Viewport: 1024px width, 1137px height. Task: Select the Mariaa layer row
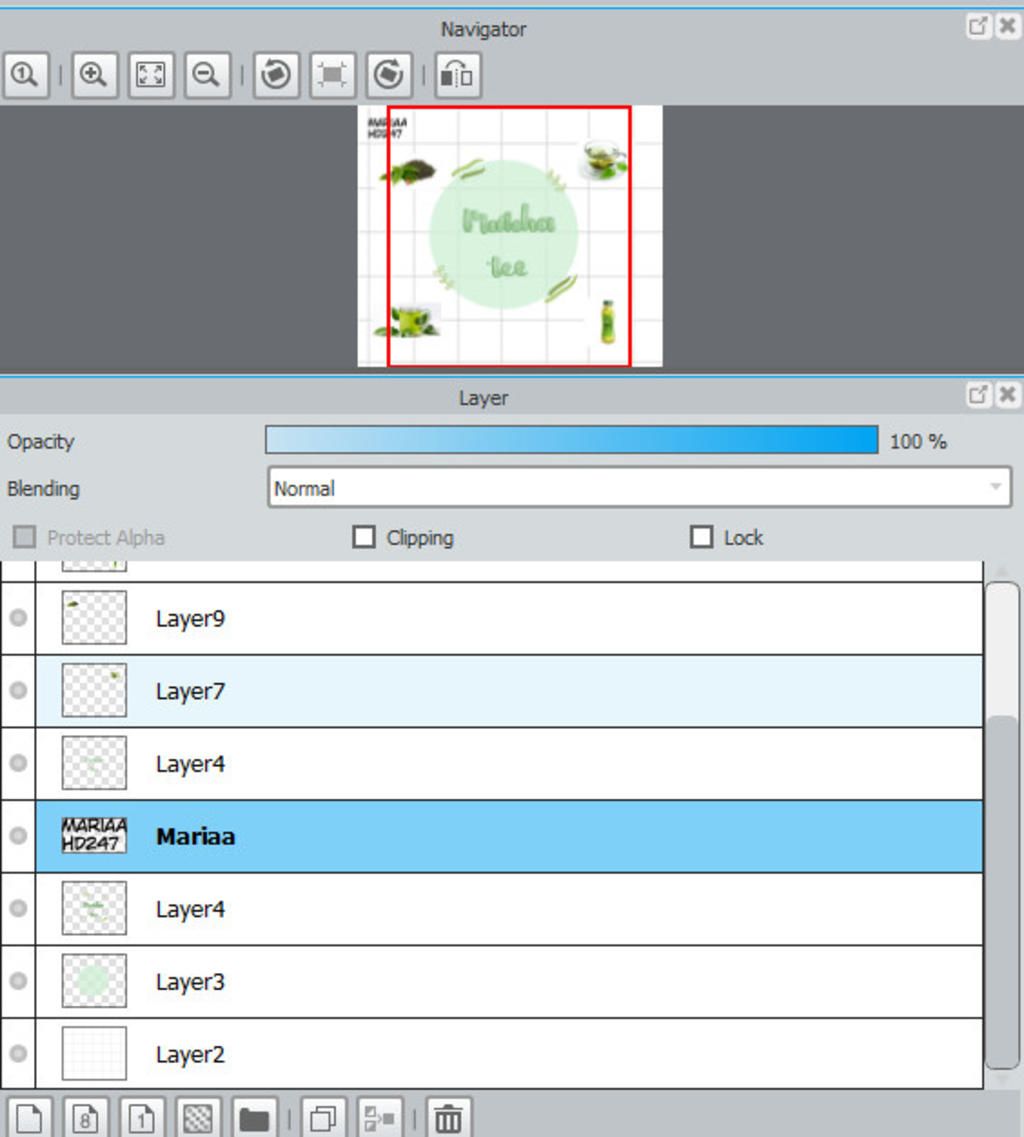(509, 836)
